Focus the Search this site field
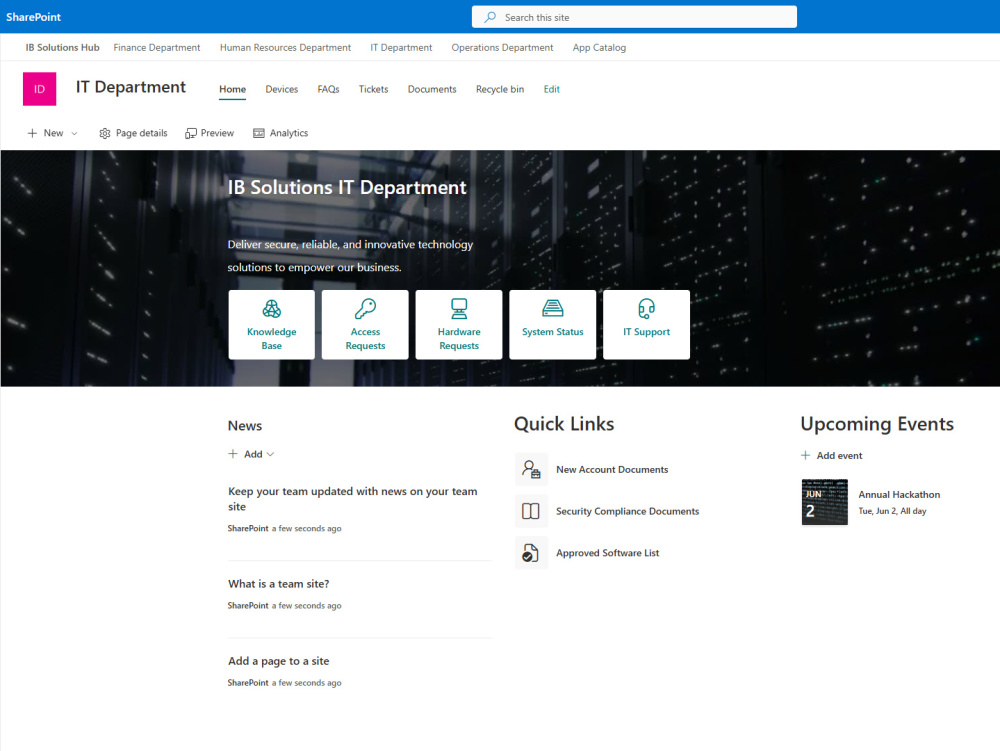This screenshot has height=751, width=1000. pos(634,17)
